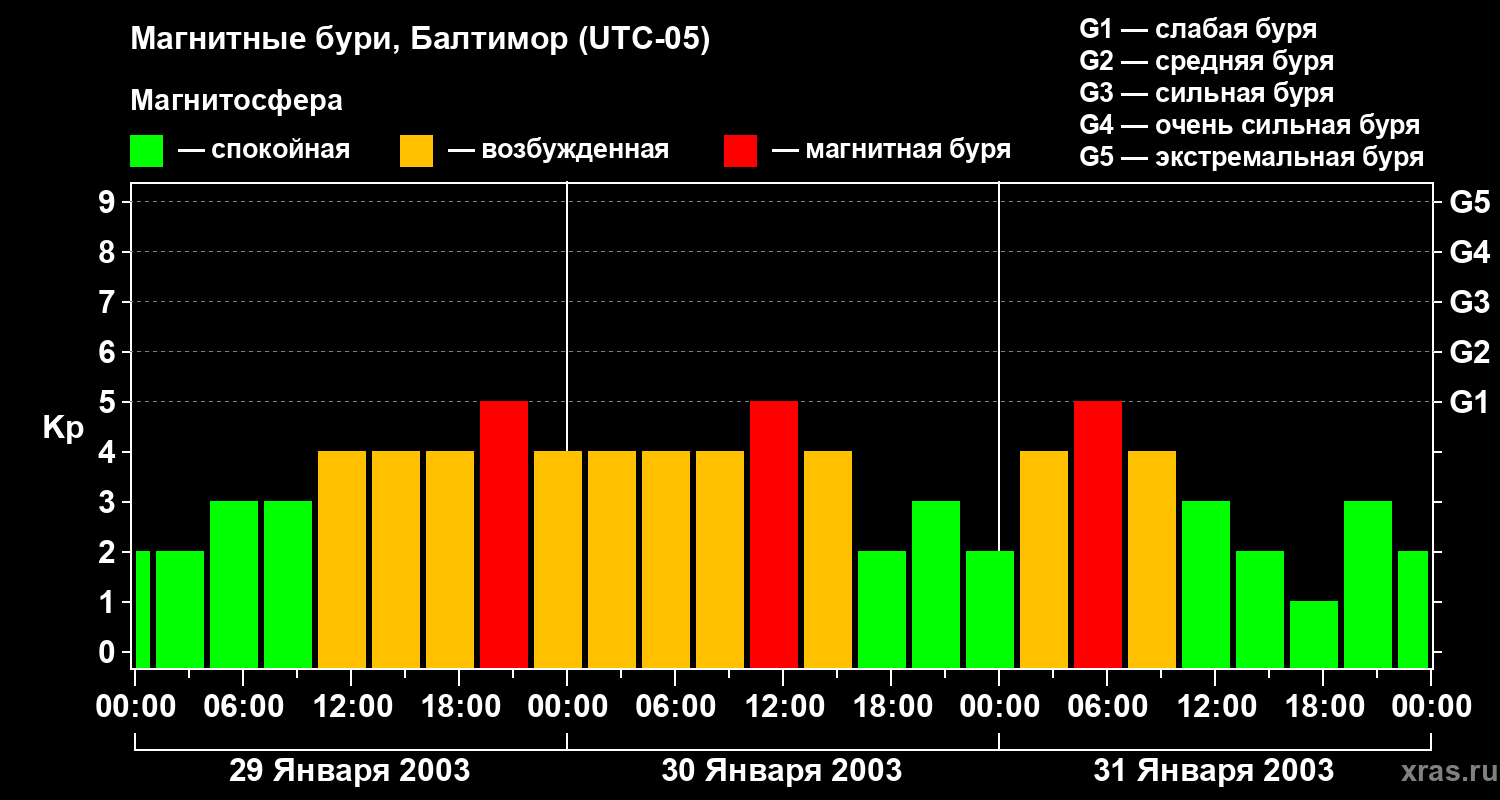
Task: Click the 'Kp' axis title
Action: coord(63,429)
